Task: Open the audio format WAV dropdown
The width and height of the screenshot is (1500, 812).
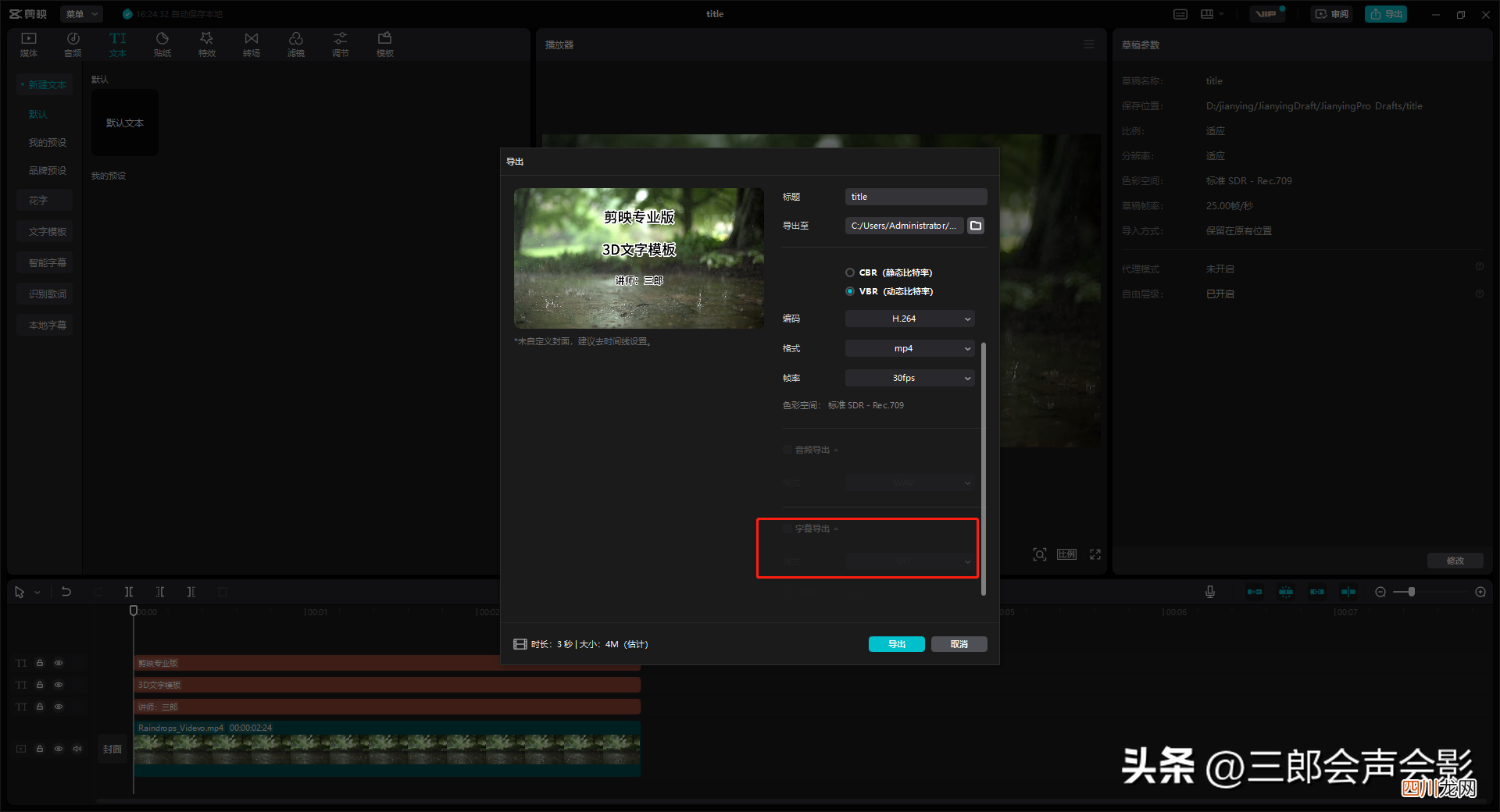Action: coord(909,483)
